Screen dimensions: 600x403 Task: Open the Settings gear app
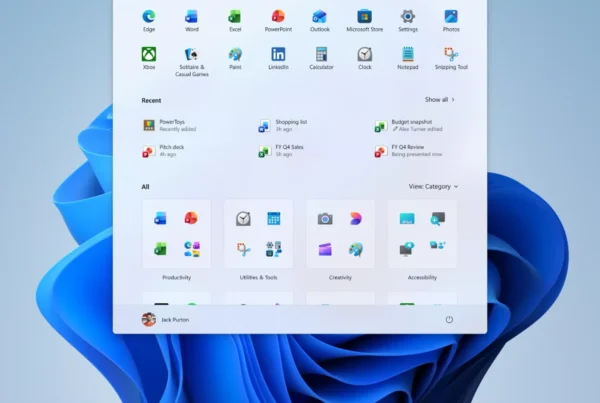[408, 21]
